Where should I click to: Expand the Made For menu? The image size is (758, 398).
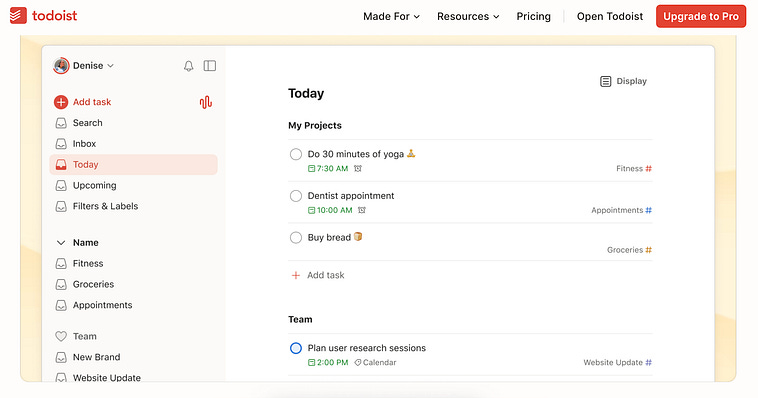[x=392, y=16]
